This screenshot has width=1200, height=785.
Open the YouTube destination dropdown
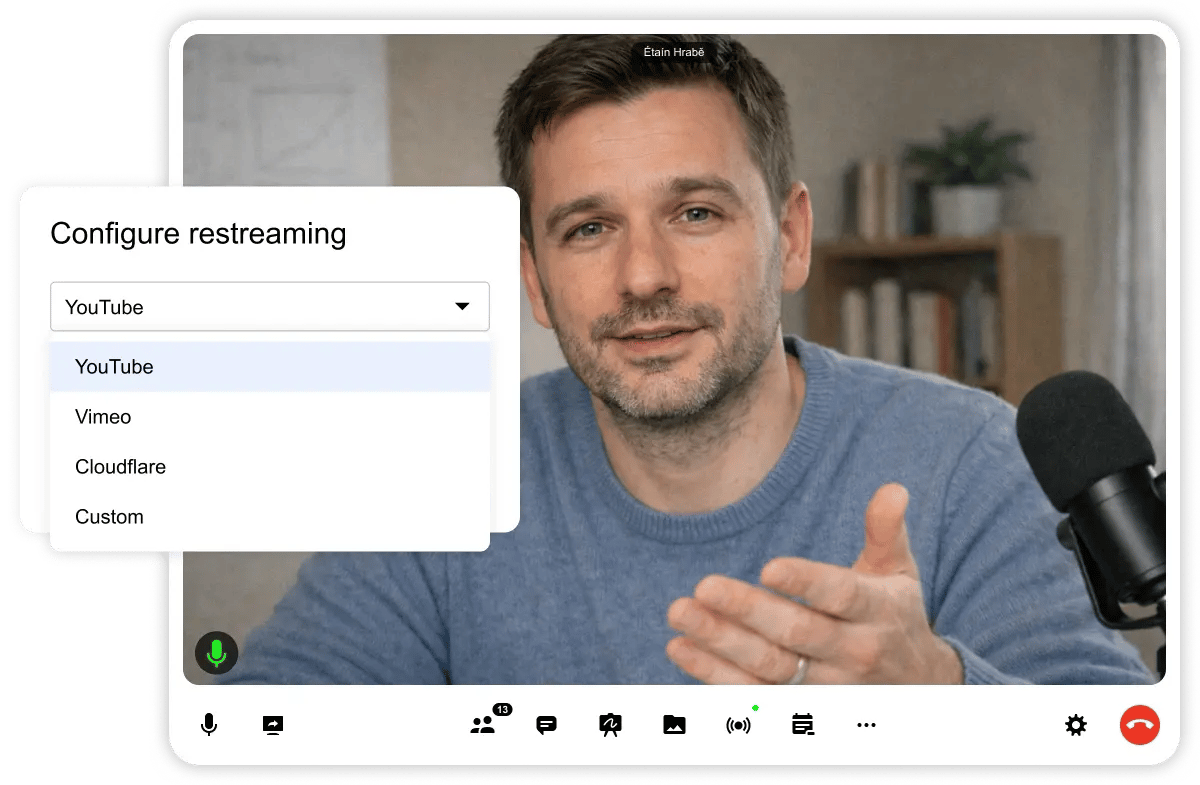[269, 307]
